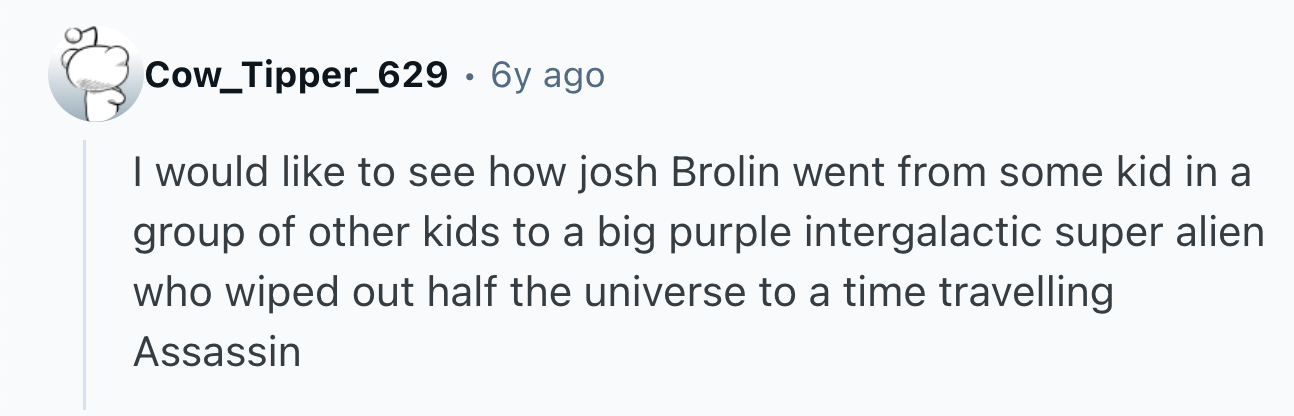Click the "6y ago" comment timestamp
The image size is (1294, 416).
[x=548, y=75]
